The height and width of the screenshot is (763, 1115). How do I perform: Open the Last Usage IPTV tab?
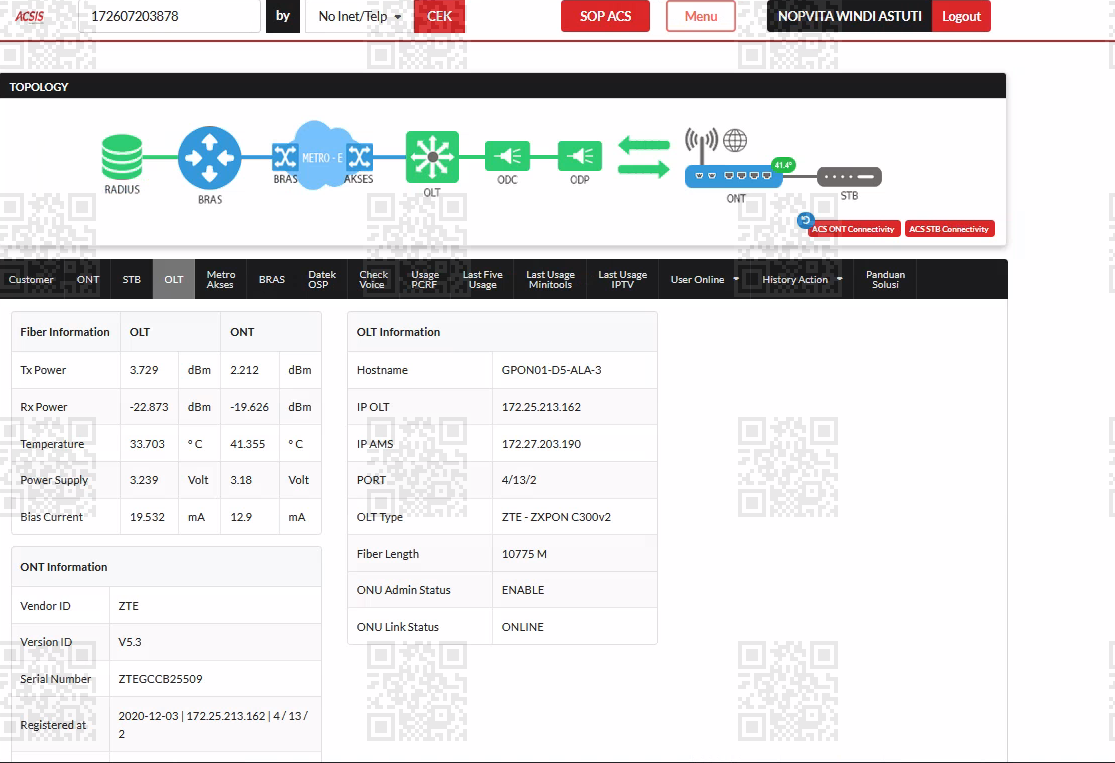point(622,279)
